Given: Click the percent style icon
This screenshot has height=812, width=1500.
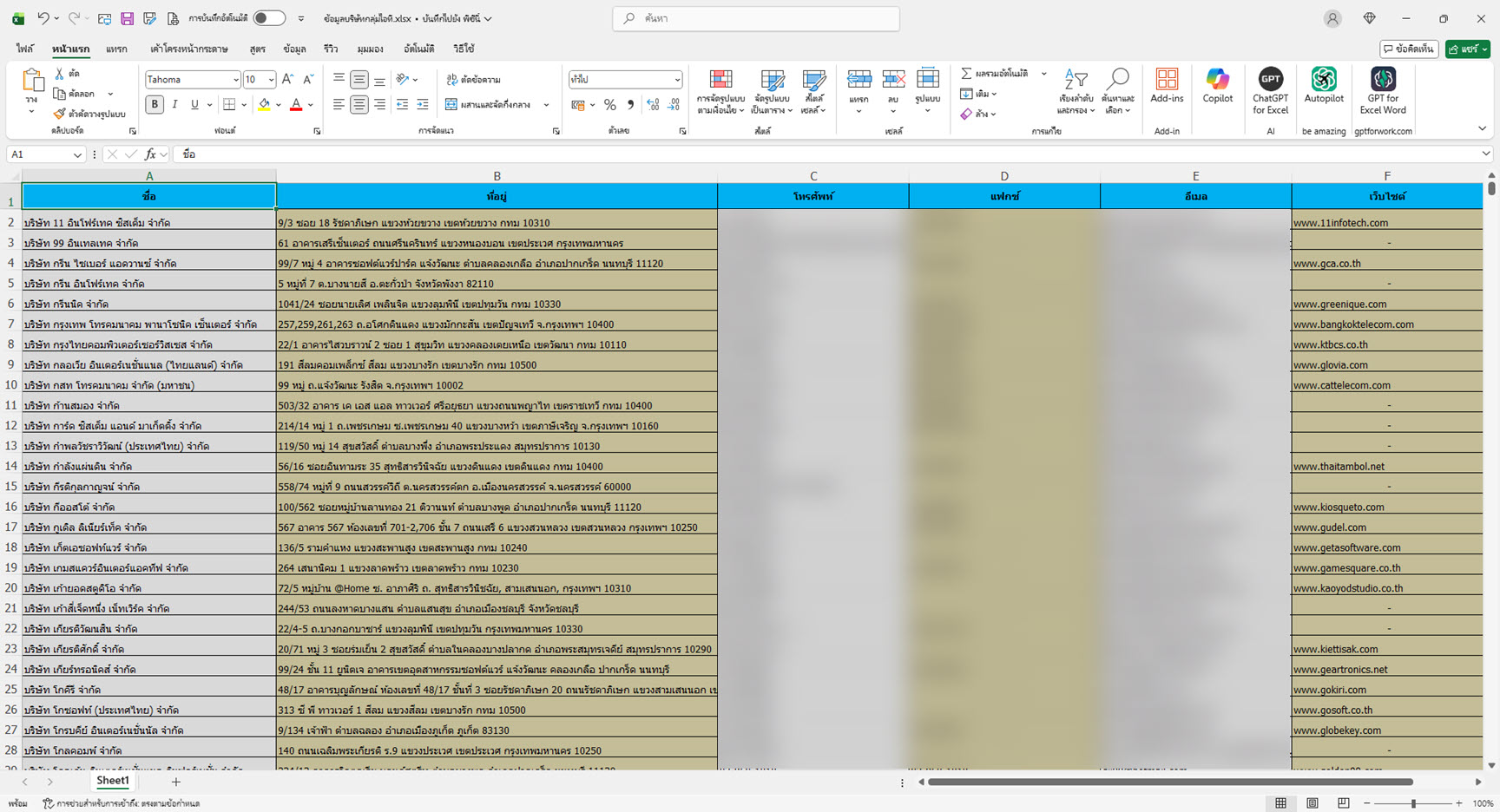Looking at the screenshot, I should pos(610,105).
